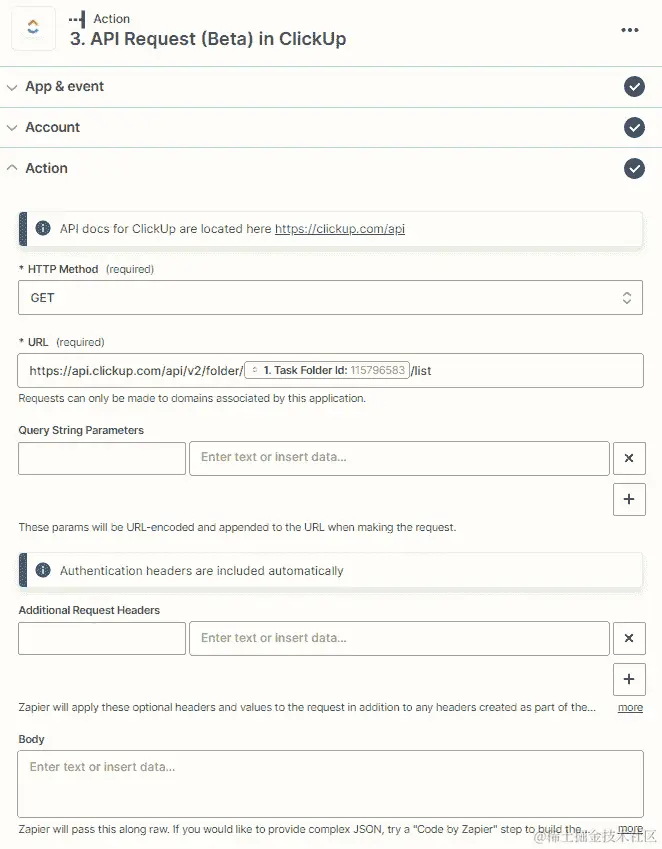Click the green checkmark on App & event
662x849 pixels.
click(x=634, y=87)
